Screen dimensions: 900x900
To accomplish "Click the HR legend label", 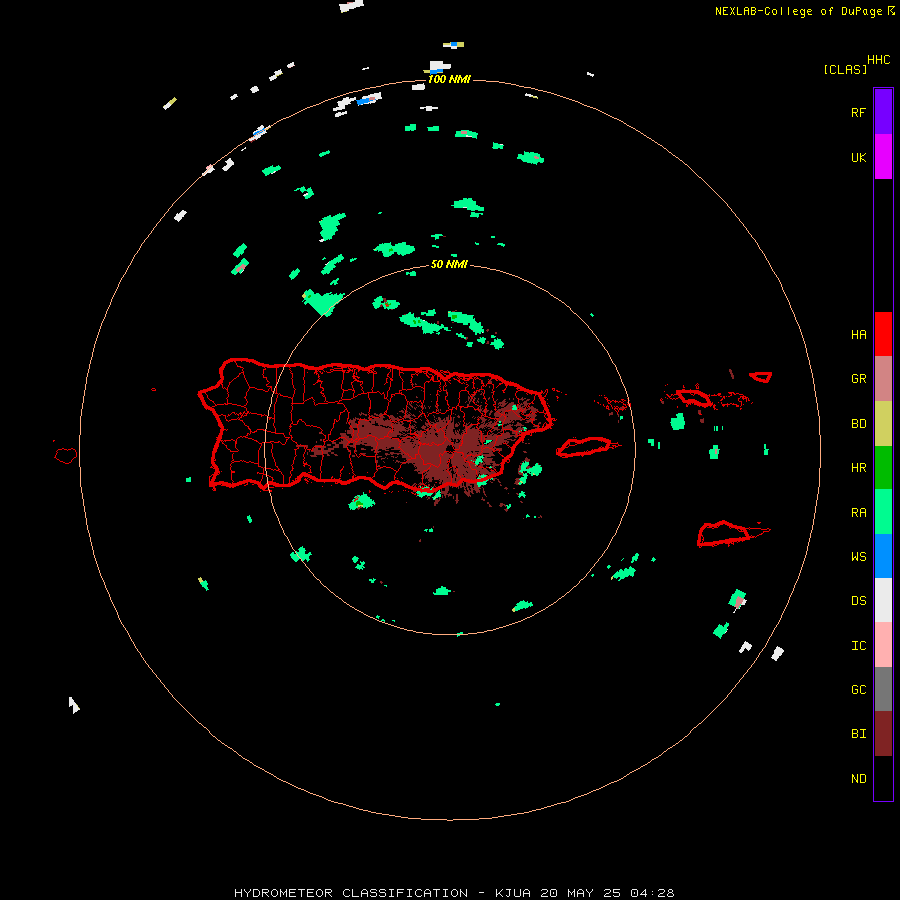I will click(858, 468).
